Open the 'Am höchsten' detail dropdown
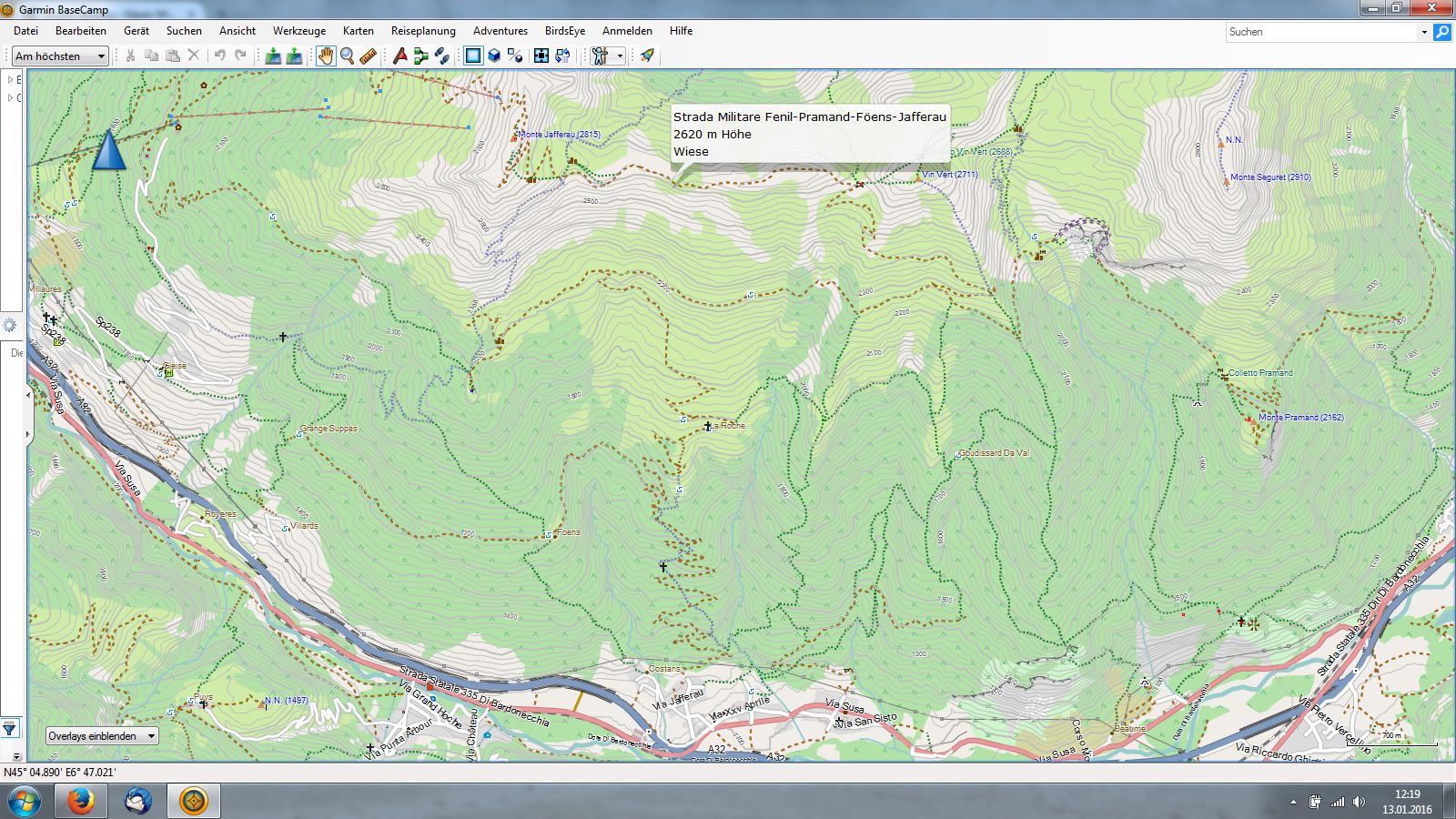The width and height of the screenshot is (1456, 819). coord(61,56)
